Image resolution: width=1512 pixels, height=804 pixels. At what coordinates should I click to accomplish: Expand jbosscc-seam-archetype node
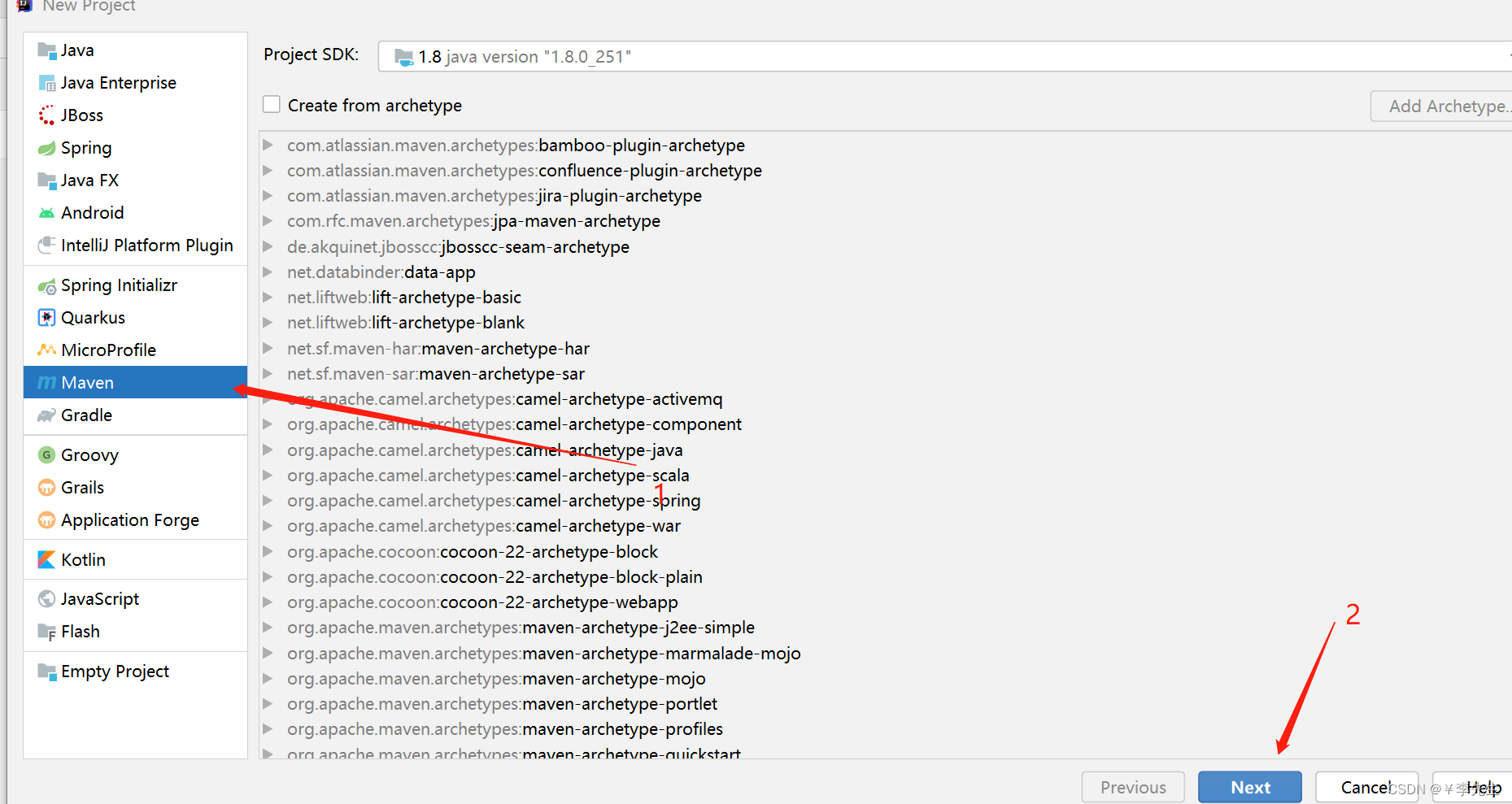[x=268, y=246]
